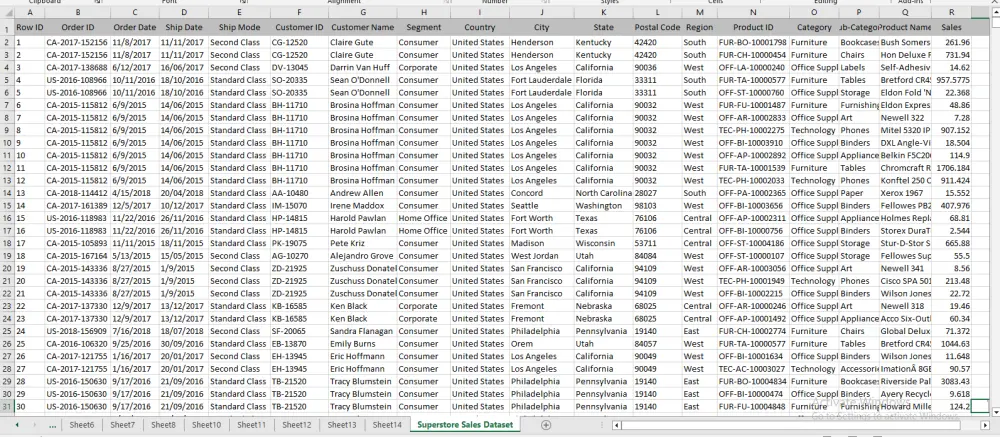Click the horizontal scrollbar thumb
The image size is (1000, 437).
tap(790, 425)
